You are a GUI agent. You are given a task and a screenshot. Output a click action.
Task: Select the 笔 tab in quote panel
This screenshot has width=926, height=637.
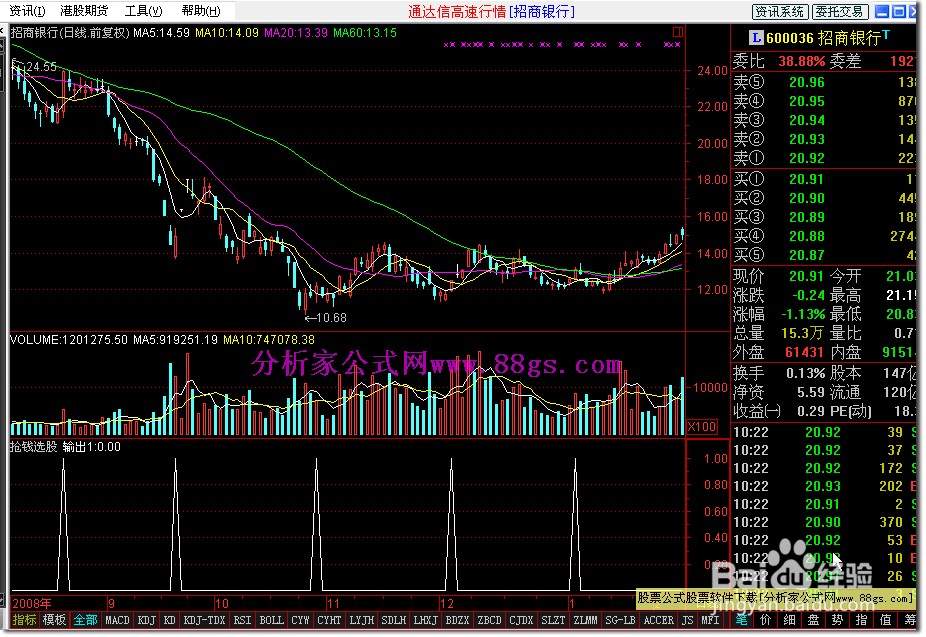(742, 620)
